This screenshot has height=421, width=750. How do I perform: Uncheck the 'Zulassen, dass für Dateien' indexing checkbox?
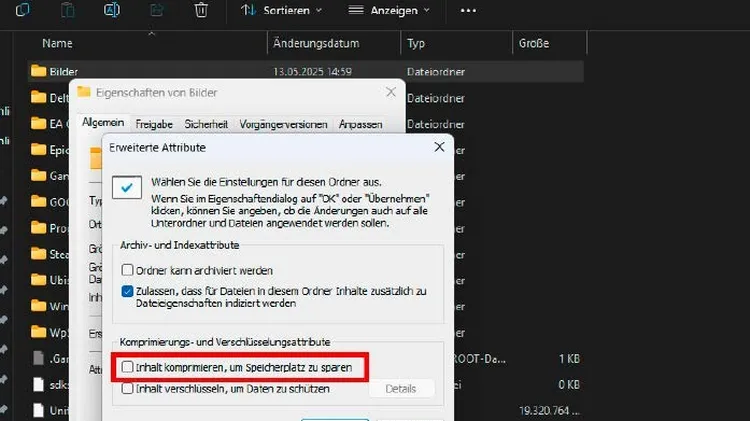(127, 291)
